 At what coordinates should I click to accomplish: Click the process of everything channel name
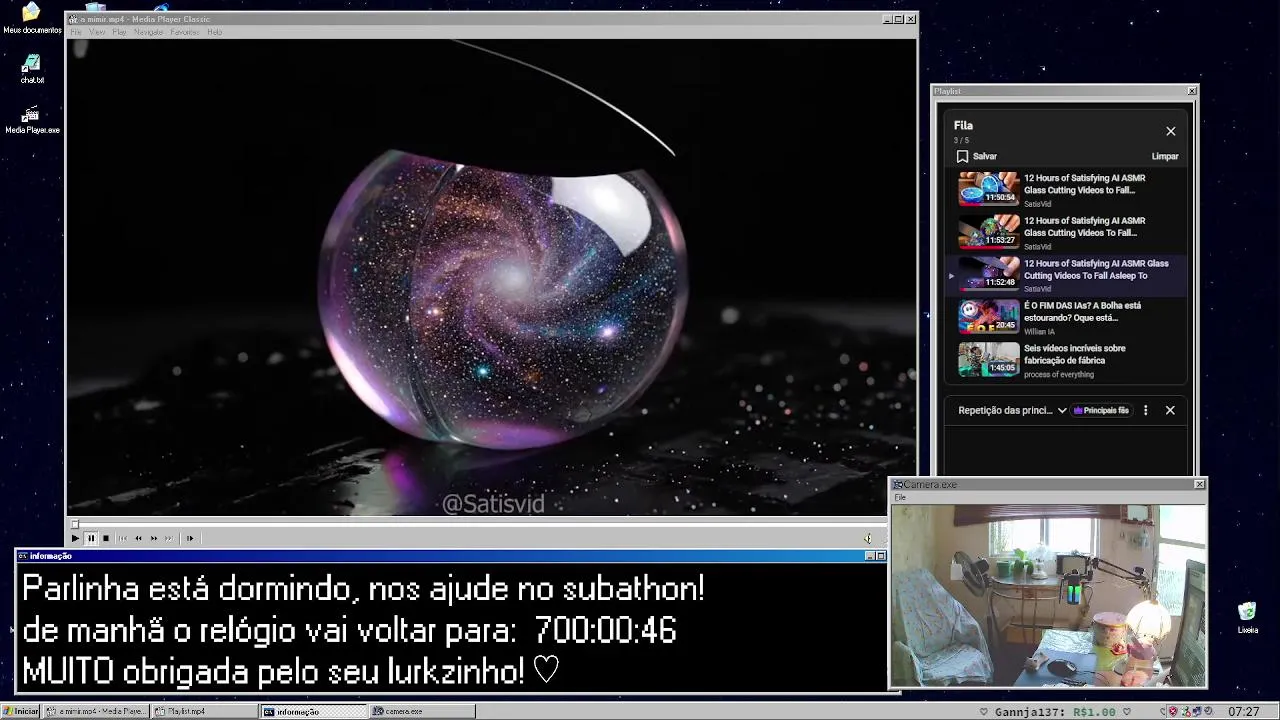[1059, 375]
